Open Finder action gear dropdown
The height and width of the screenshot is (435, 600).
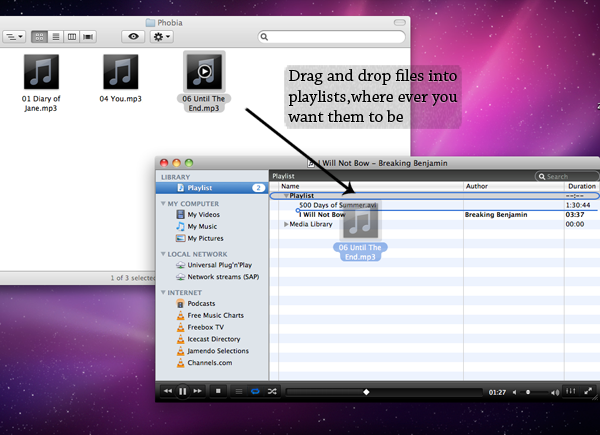point(161,36)
